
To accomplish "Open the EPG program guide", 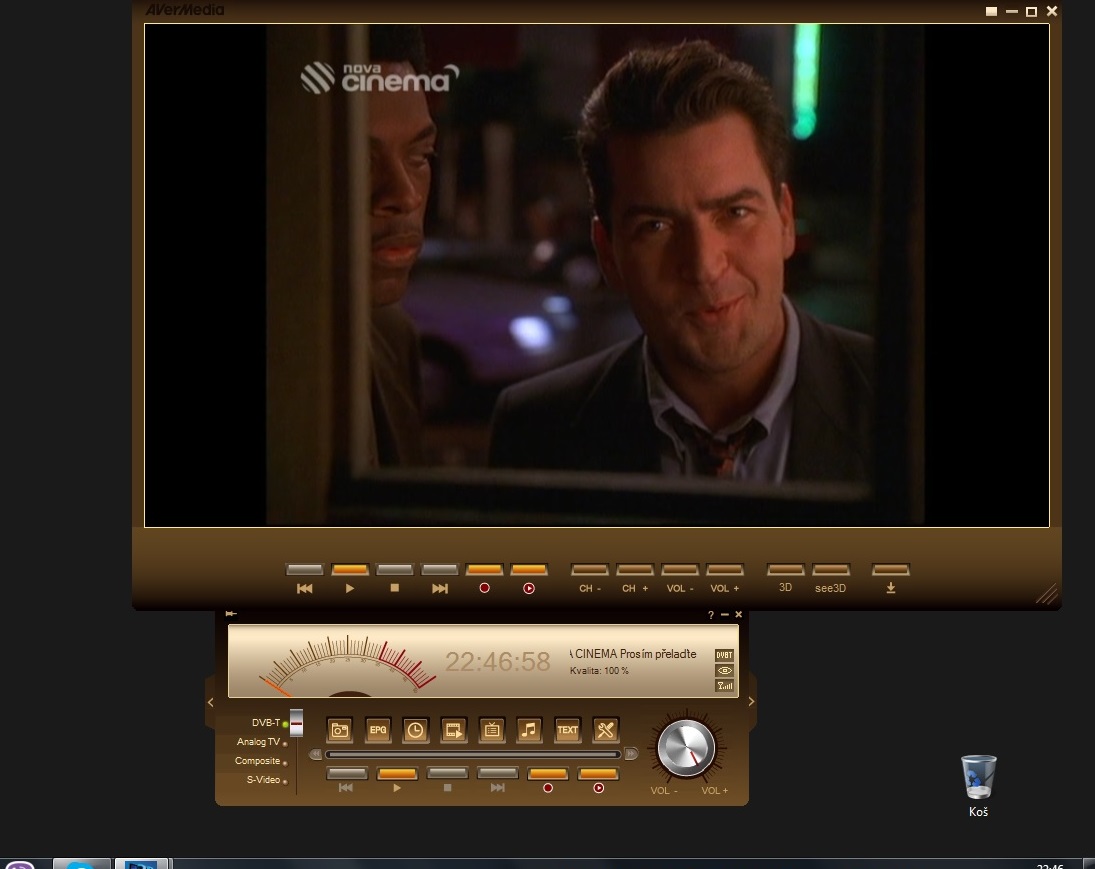I will (x=378, y=730).
